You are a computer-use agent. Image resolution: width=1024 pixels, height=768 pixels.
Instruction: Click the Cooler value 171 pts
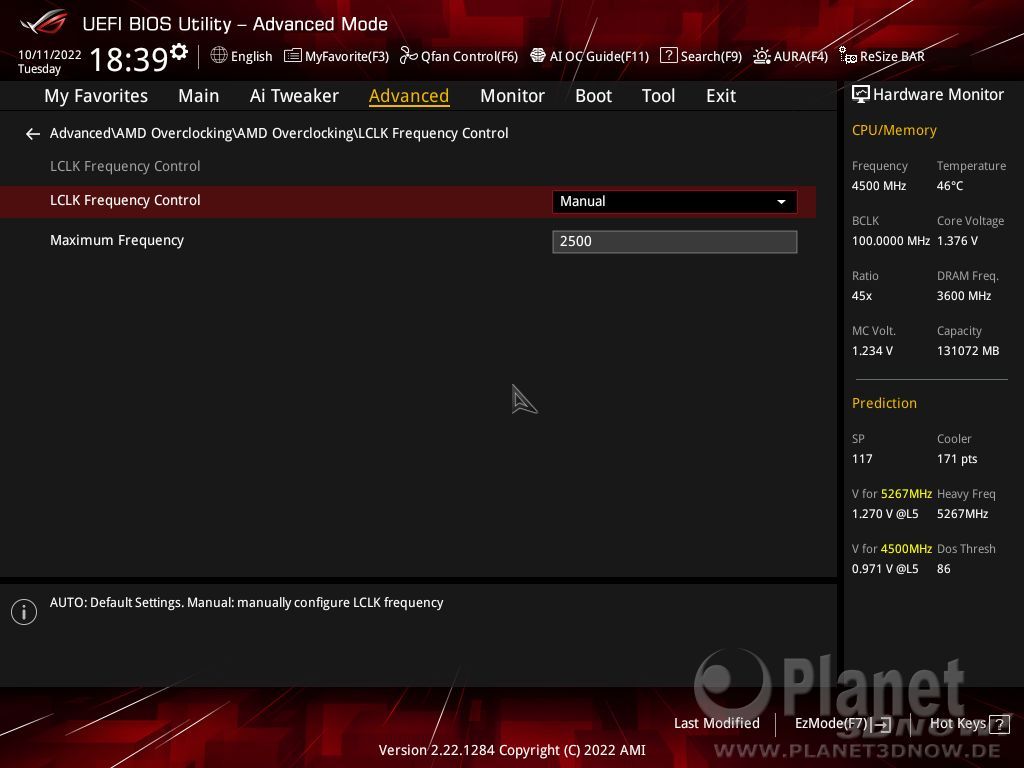pos(957,458)
